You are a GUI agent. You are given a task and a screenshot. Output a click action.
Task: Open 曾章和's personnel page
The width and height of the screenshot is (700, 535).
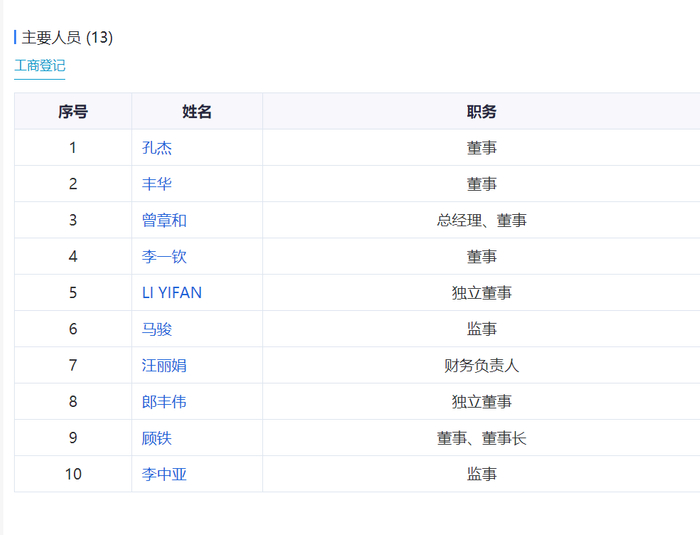tap(164, 220)
